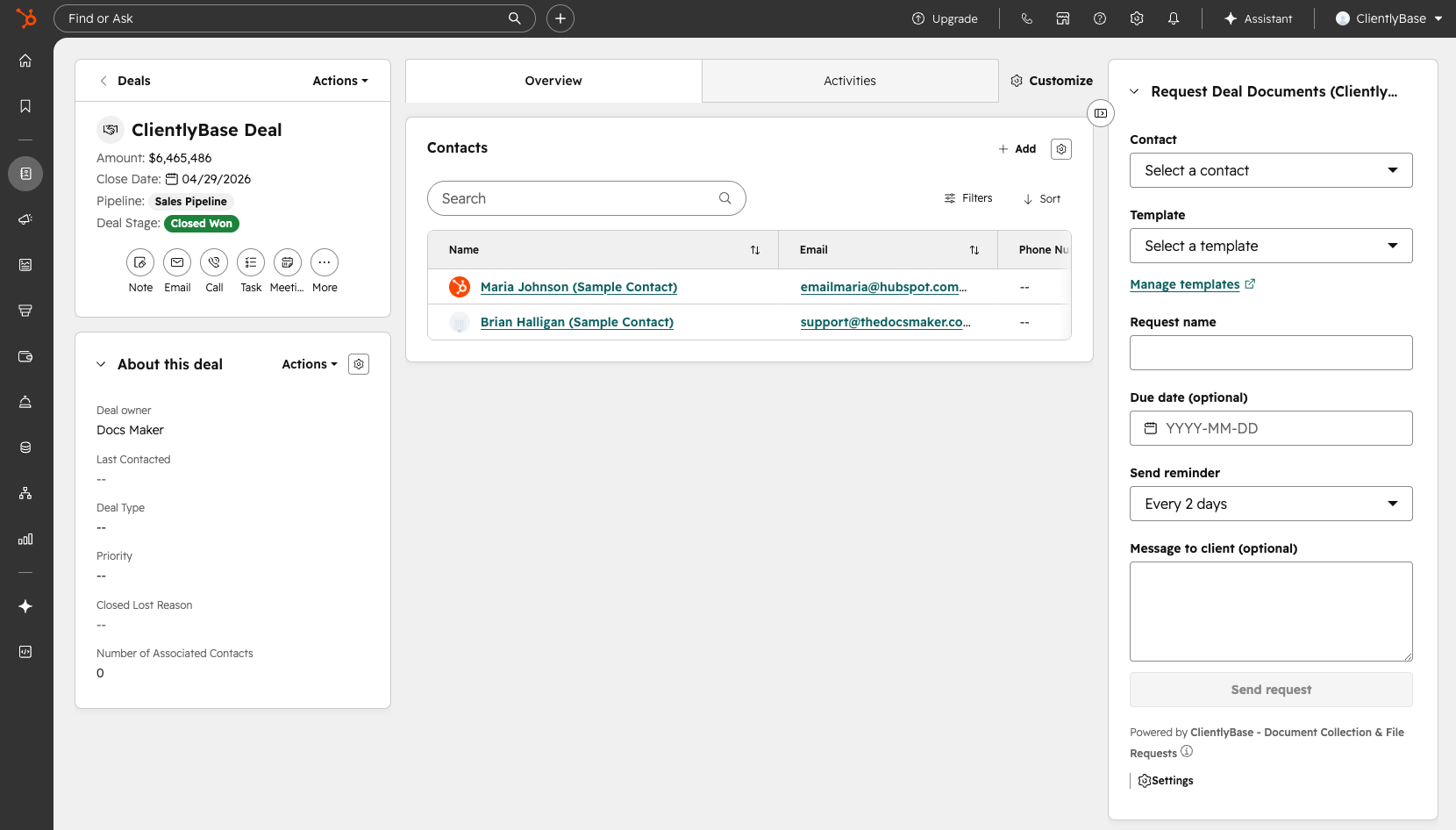
Task: Go back to Deals list
Action: tap(125, 81)
